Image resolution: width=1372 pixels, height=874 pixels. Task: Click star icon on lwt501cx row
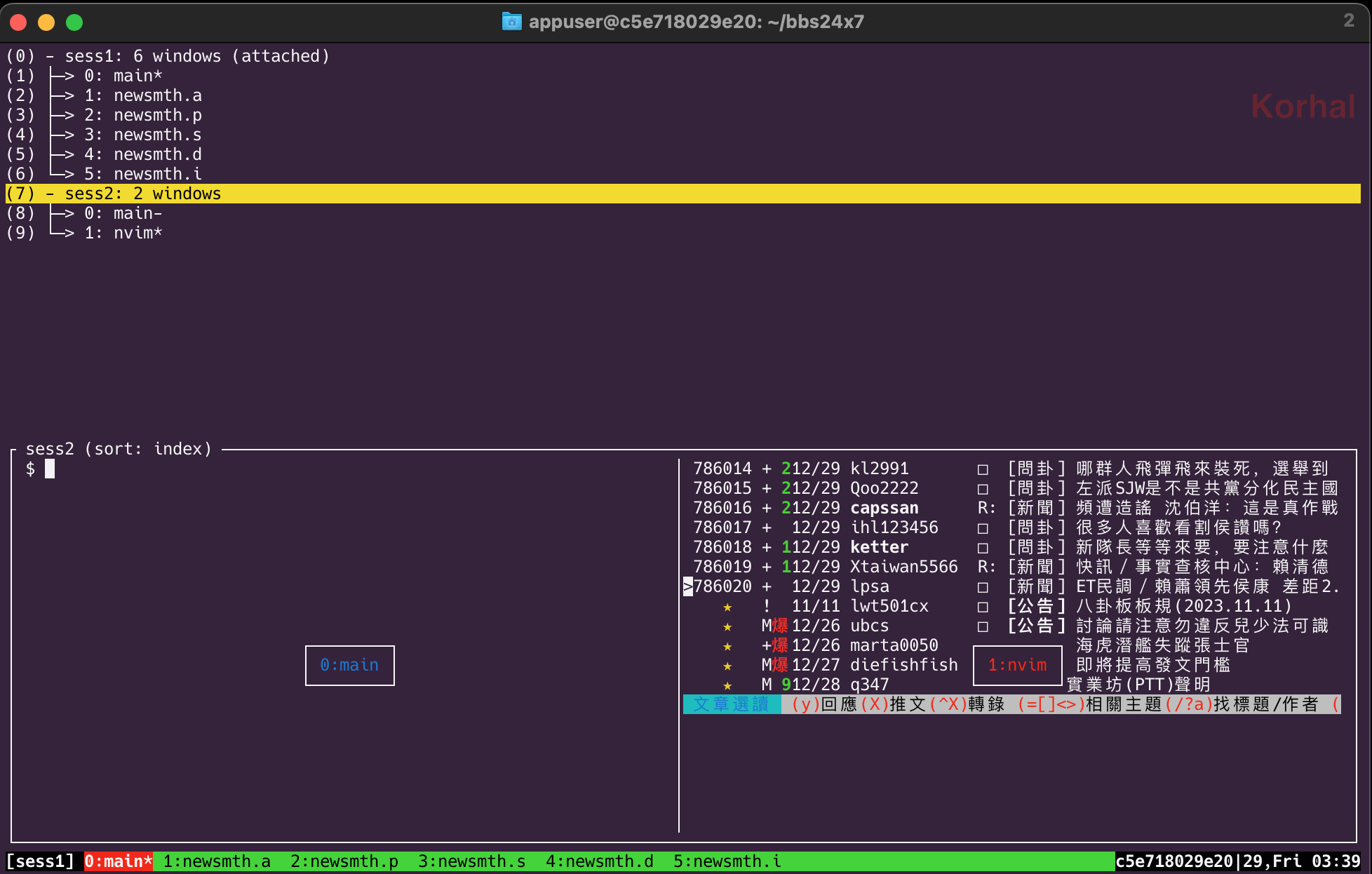(x=727, y=607)
